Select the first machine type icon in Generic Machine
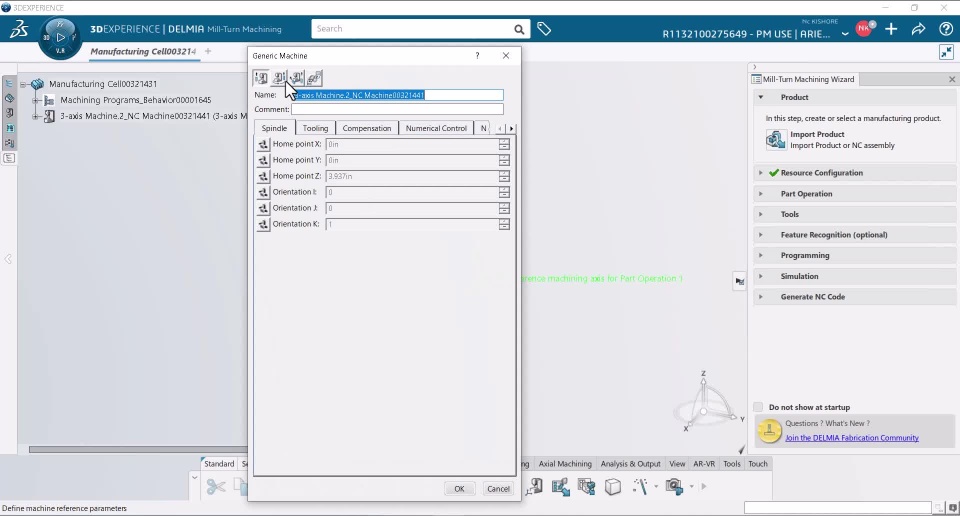Viewport: 960px width, 516px height. pos(261,78)
